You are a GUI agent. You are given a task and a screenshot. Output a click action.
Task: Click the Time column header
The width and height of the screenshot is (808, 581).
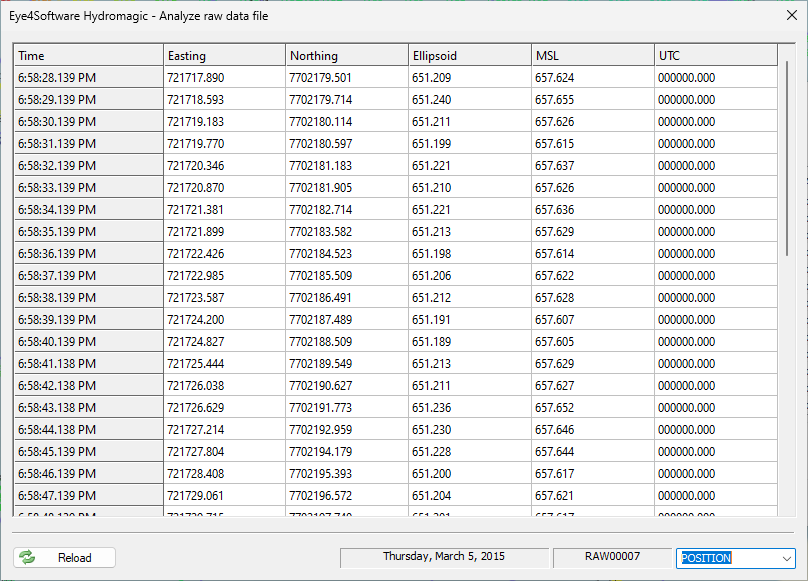click(x=89, y=56)
